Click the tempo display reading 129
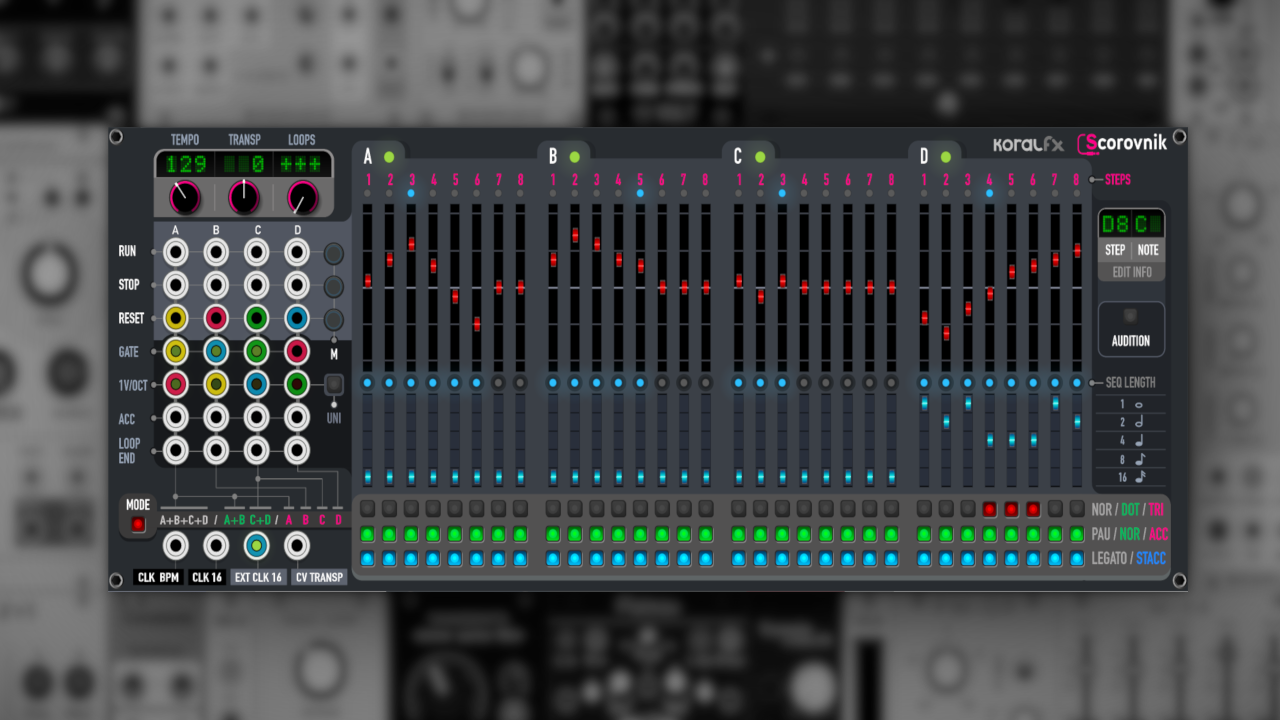1280x720 pixels. [186, 164]
